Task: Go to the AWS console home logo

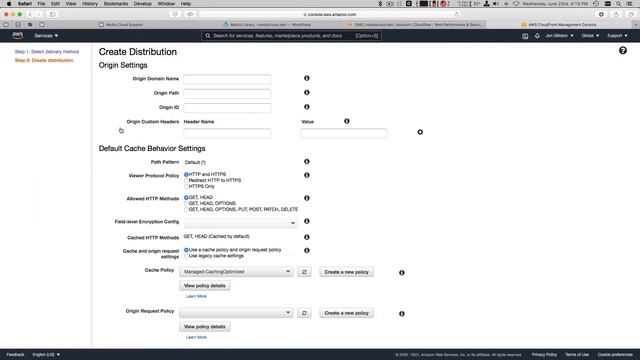Action: (x=18, y=36)
